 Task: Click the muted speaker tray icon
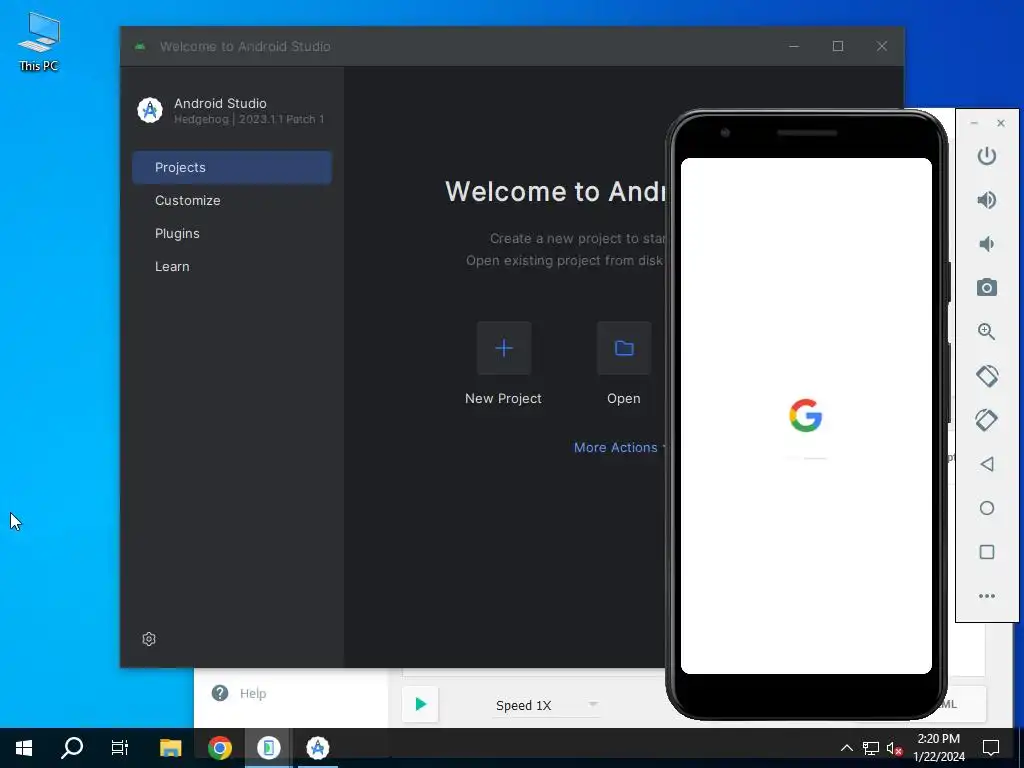pos(895,748)
